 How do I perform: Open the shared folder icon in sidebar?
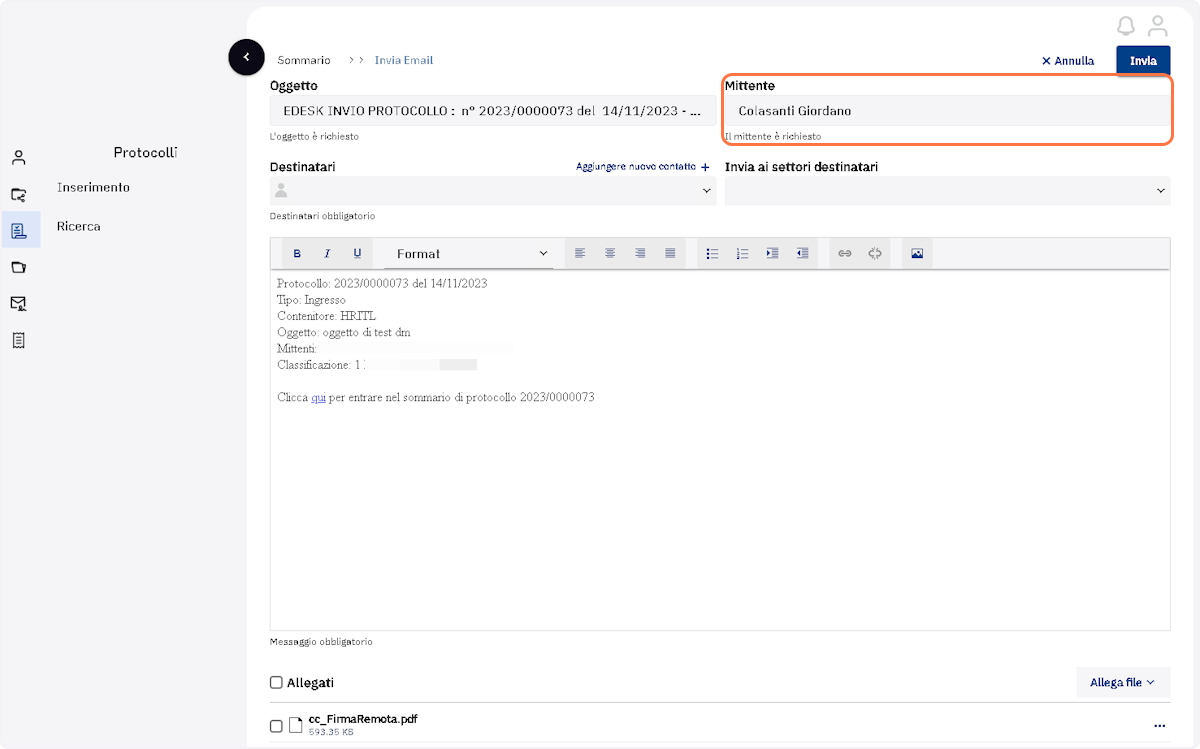(18, 195)
